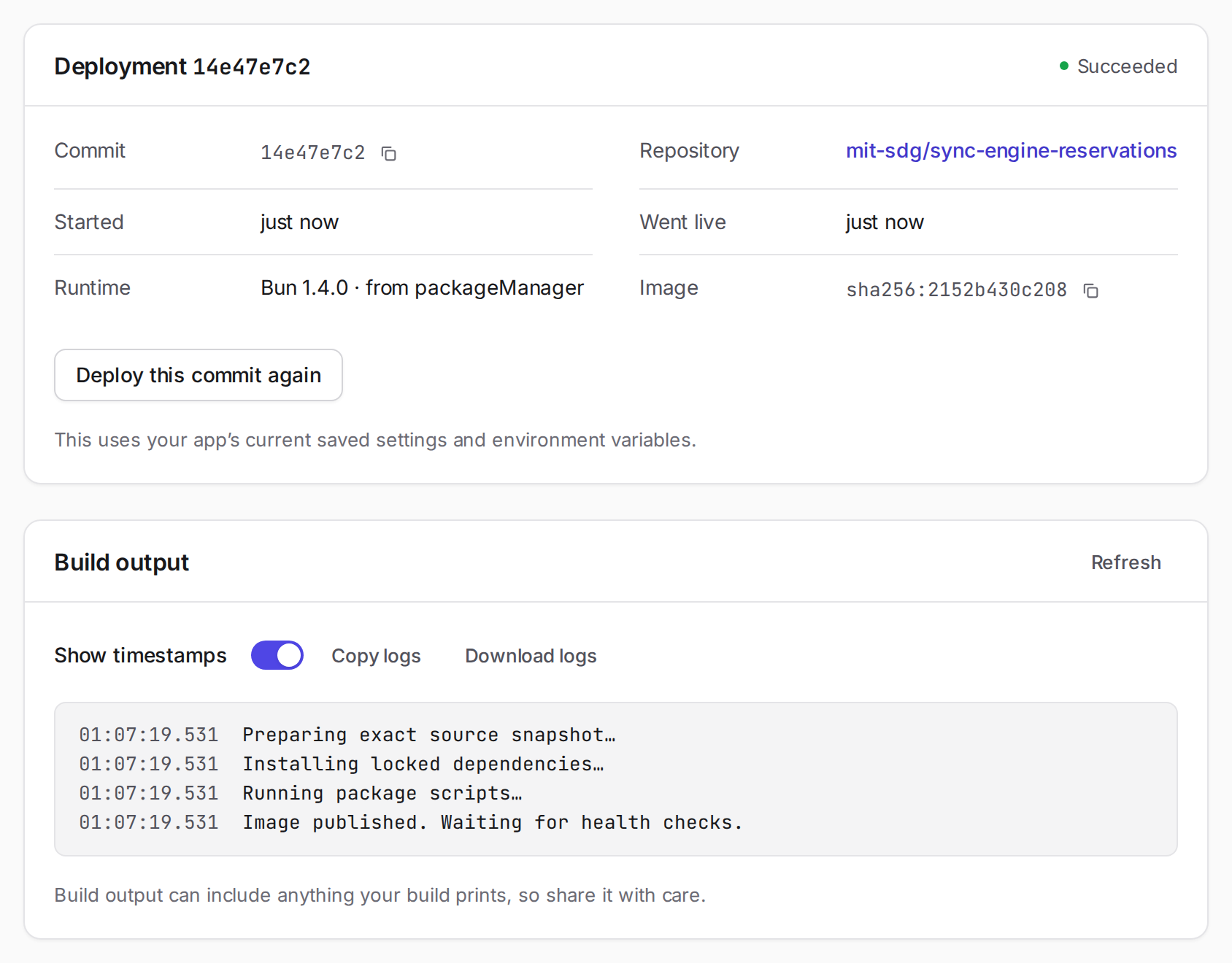This screenshot has width=1232, height=963.
Task: Open the mit-sdg/sync-engine-reservations repository link
Action: [1011, 150]
